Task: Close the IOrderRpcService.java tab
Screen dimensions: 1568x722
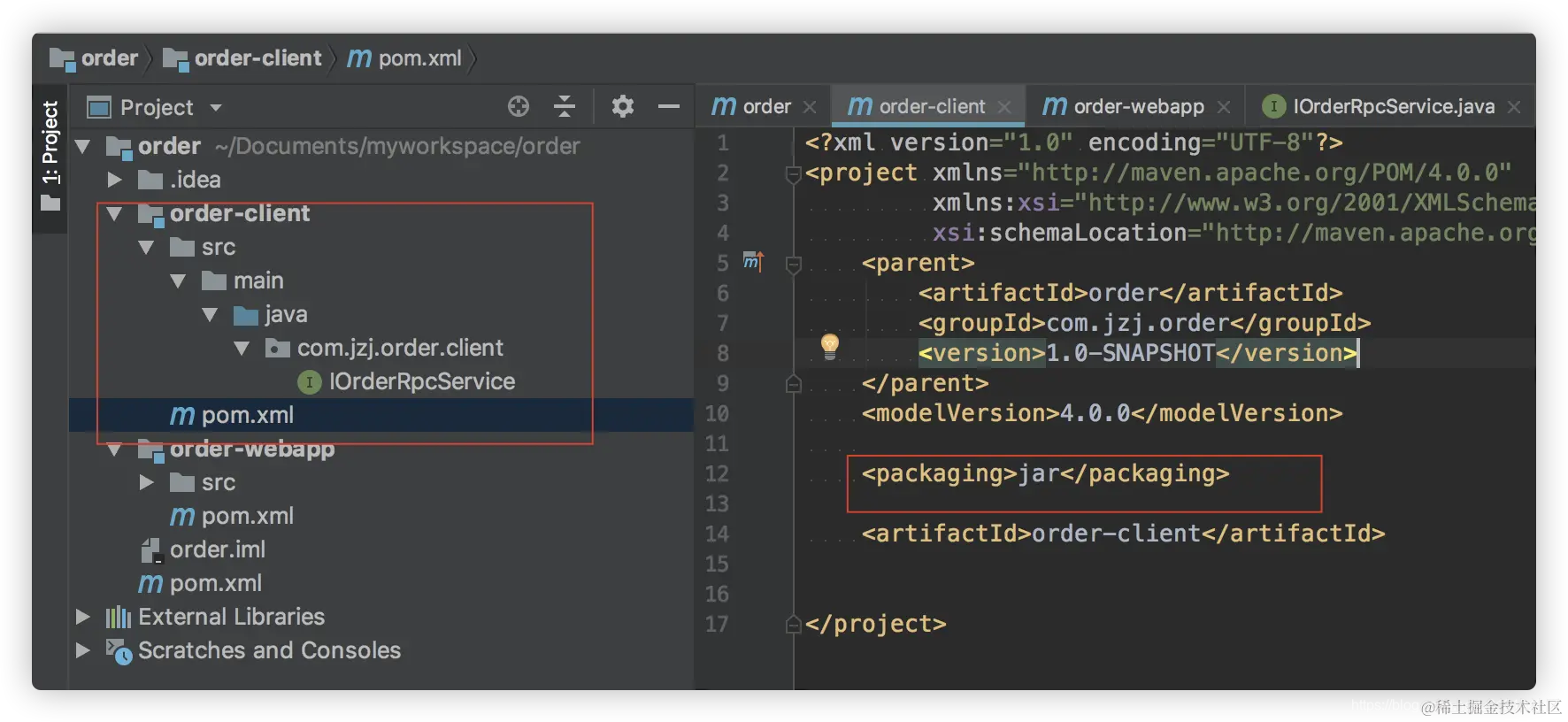Action: (1514, 107)
